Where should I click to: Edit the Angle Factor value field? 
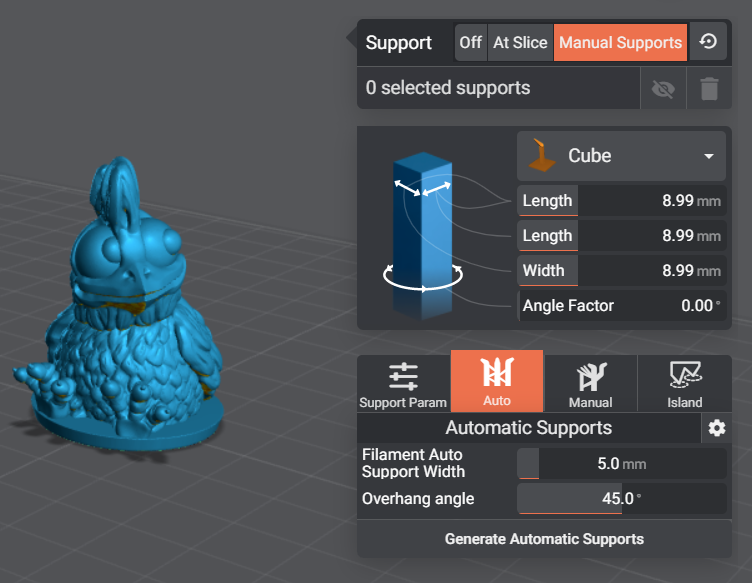[650, 305]
